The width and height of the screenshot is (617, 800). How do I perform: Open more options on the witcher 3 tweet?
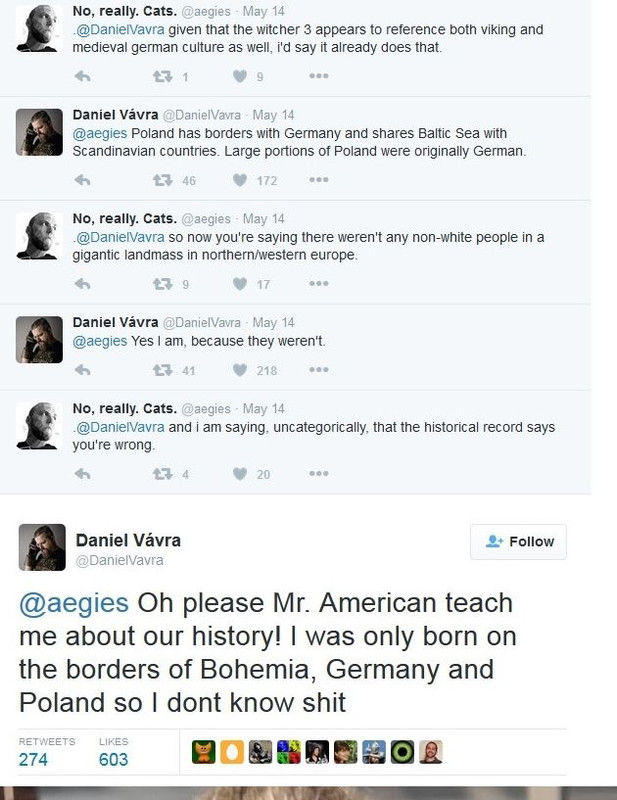pyautogui.click(x=318, y=76)
